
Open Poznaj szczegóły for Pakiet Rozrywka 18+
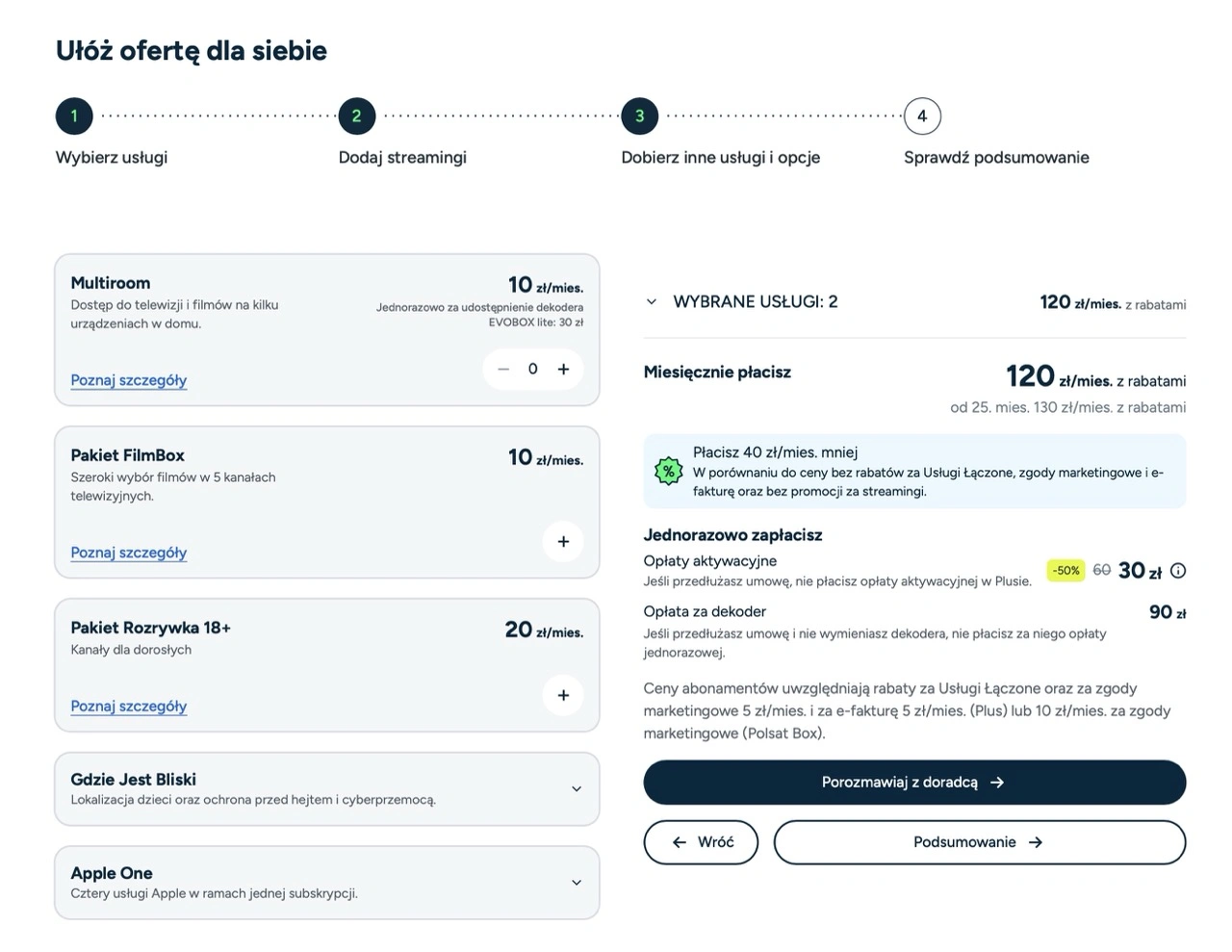coord(129,706)
